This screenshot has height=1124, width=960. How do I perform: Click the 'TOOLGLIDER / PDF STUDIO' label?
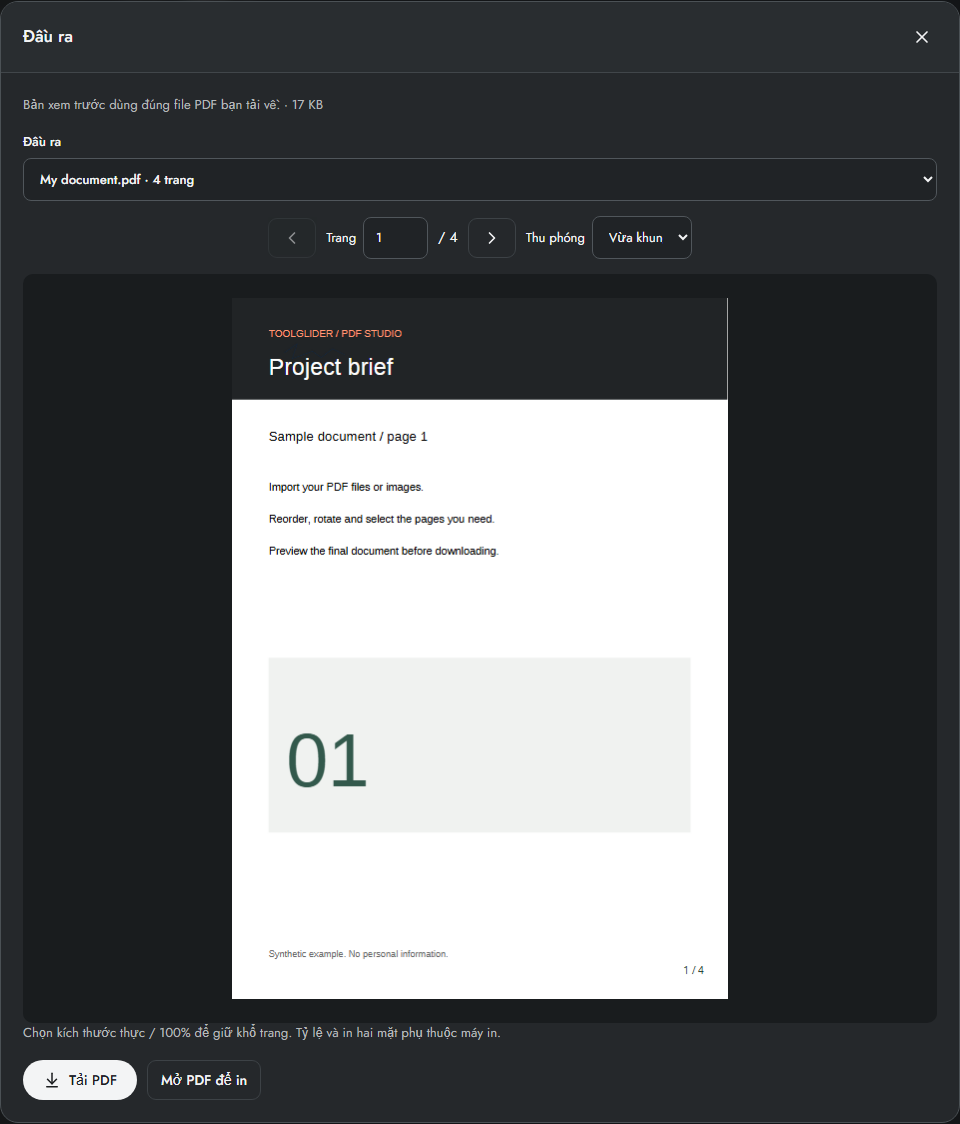coord(336,333)
